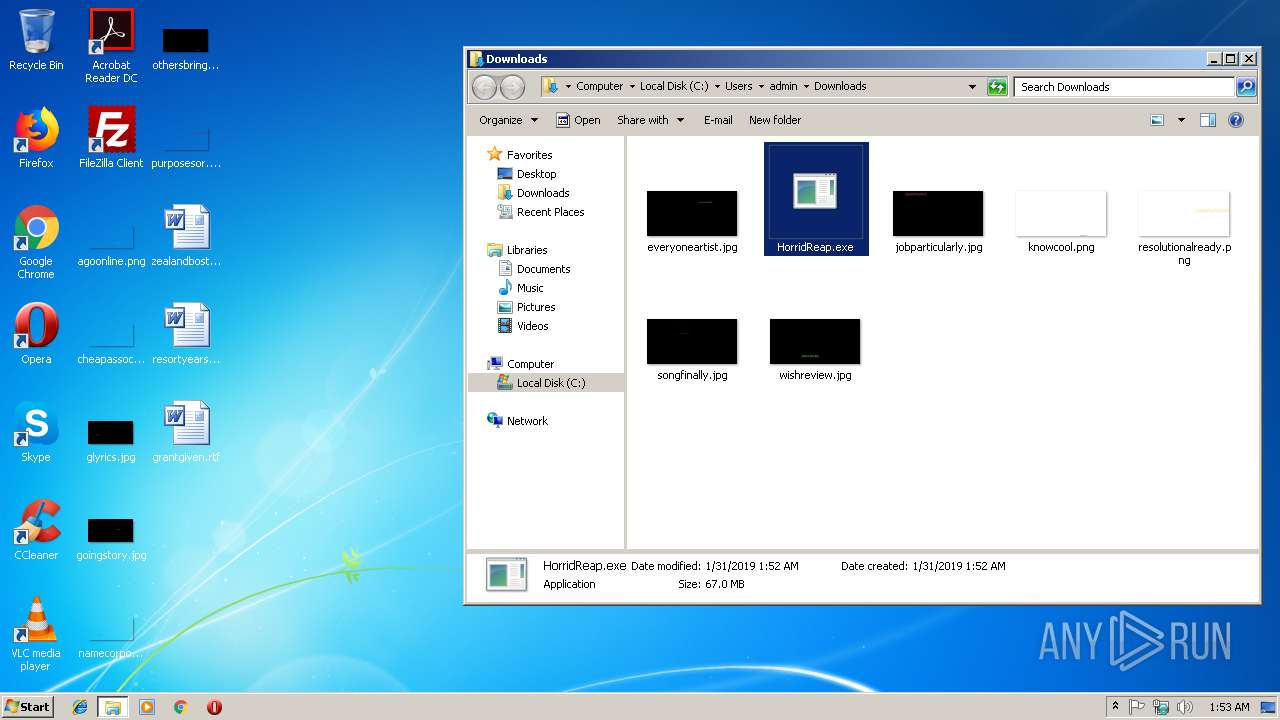The width and height of the screenshot is (1280, 720).
Task: Open the Organize dropdown menu
Action: click(508, 120)
